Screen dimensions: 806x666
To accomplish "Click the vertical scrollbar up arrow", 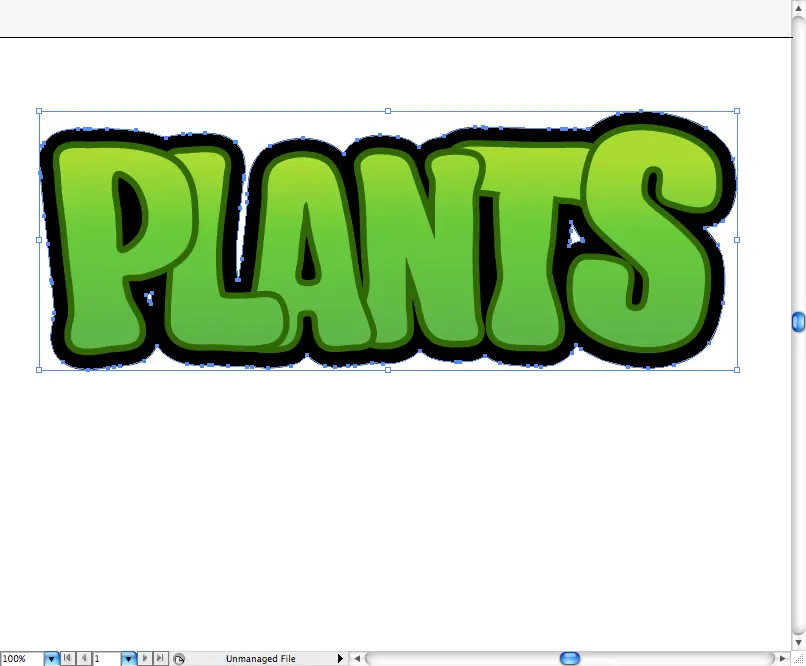I will point(799,8).
